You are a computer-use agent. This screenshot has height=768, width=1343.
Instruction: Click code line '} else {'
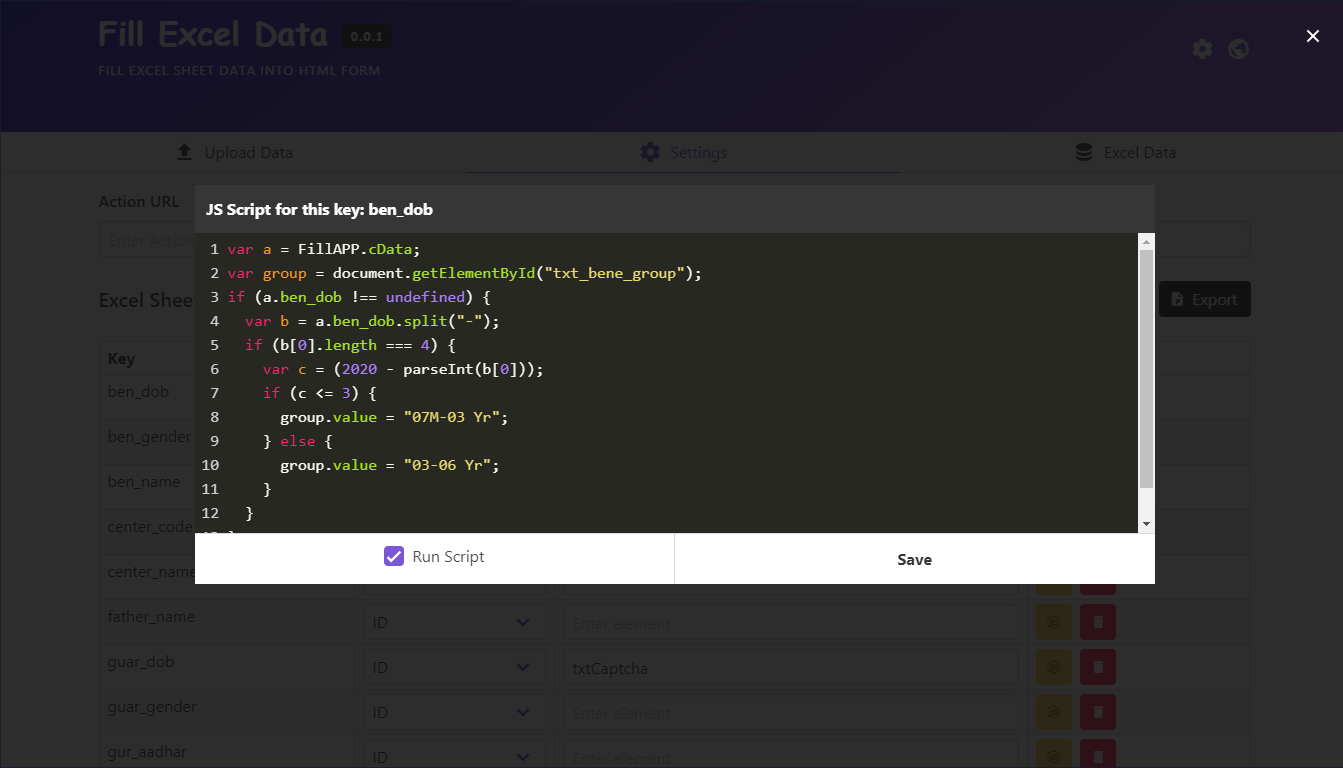coord(297,441)
